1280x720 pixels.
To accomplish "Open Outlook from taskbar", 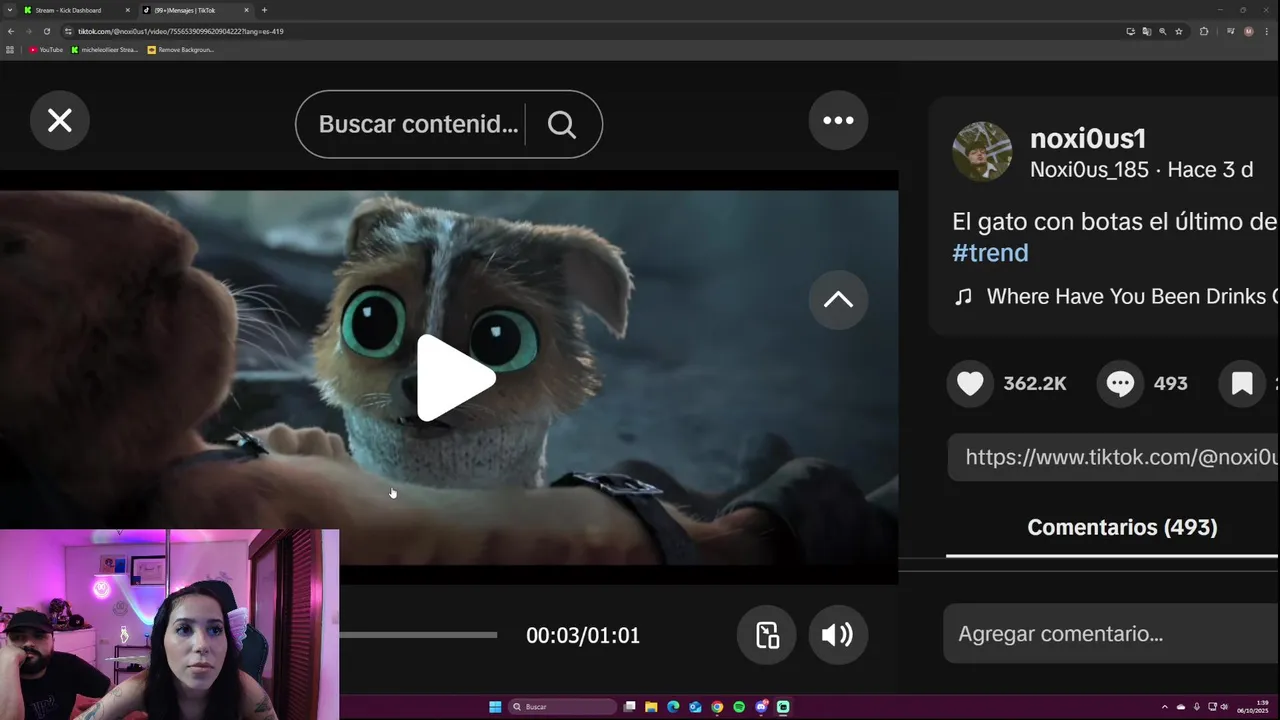I will (695, 707).
